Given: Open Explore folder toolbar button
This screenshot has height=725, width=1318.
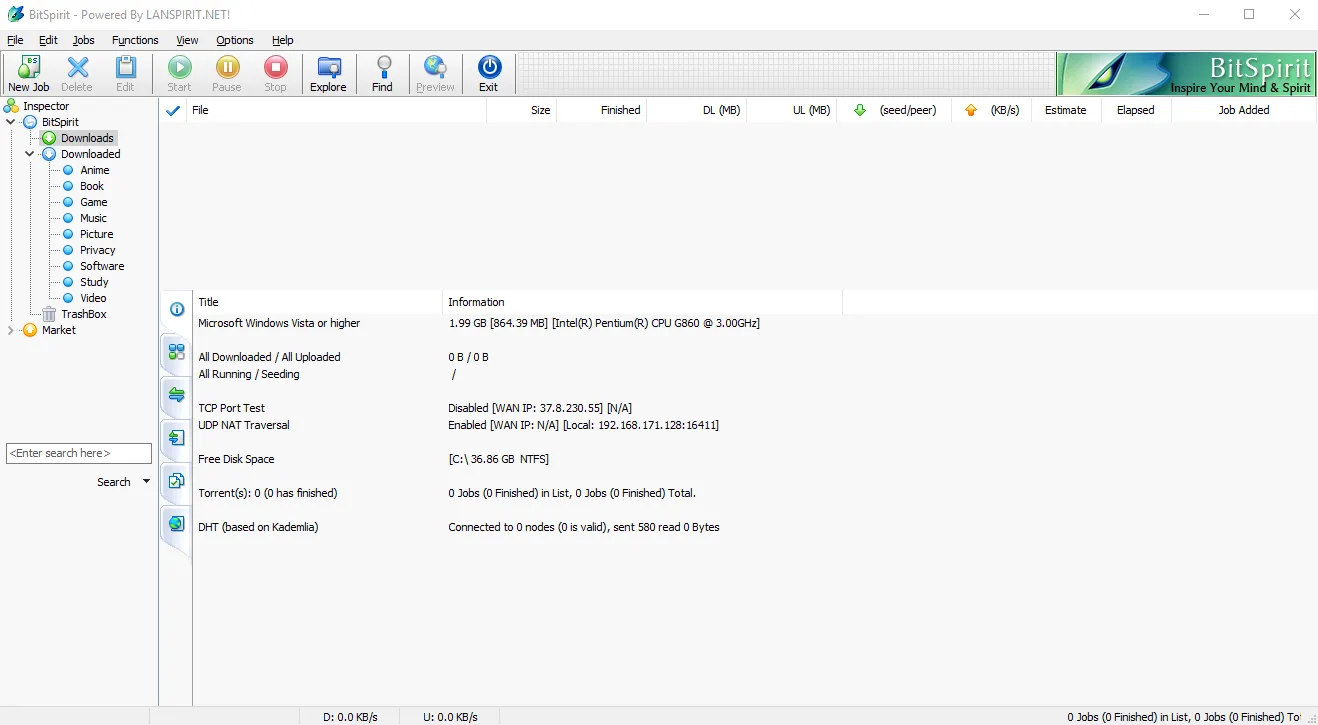Looking at the screenshot, I should point(328,68).
